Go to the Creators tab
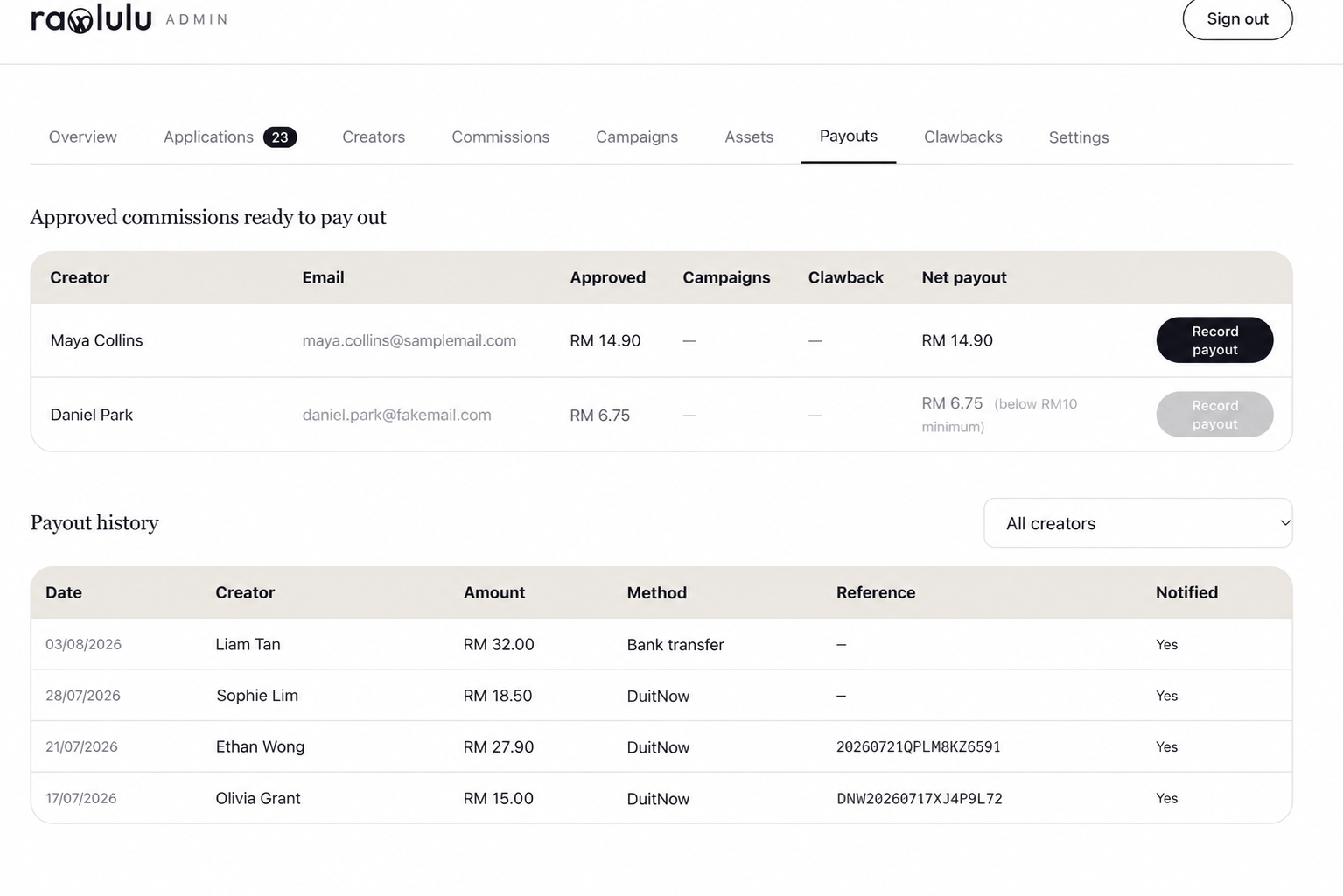Viewport: 1343px width, 896px height. 374,136
